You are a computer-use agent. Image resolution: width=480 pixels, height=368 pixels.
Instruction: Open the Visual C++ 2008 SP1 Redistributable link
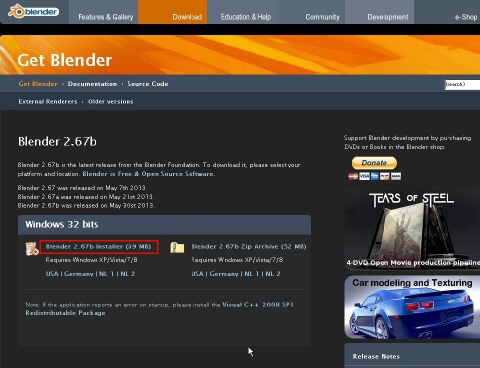[x=159, y=308]
